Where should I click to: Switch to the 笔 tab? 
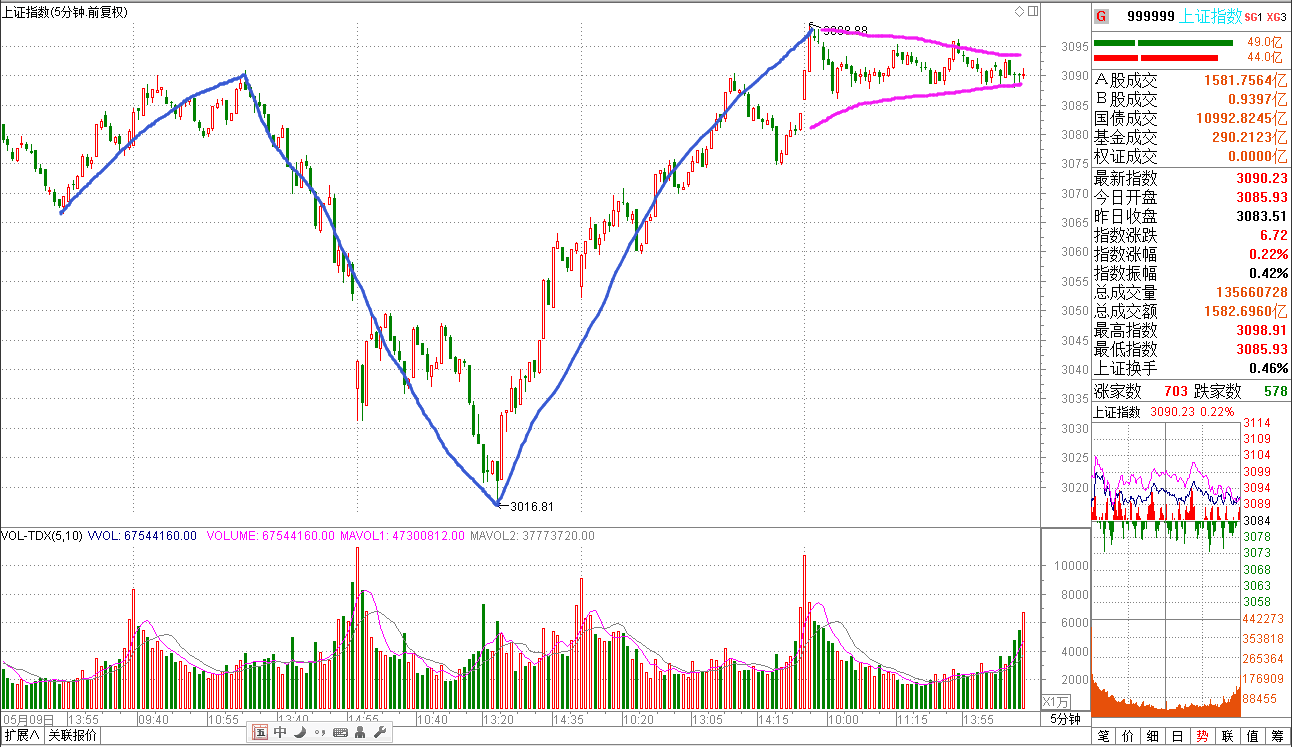point(1102,736)
